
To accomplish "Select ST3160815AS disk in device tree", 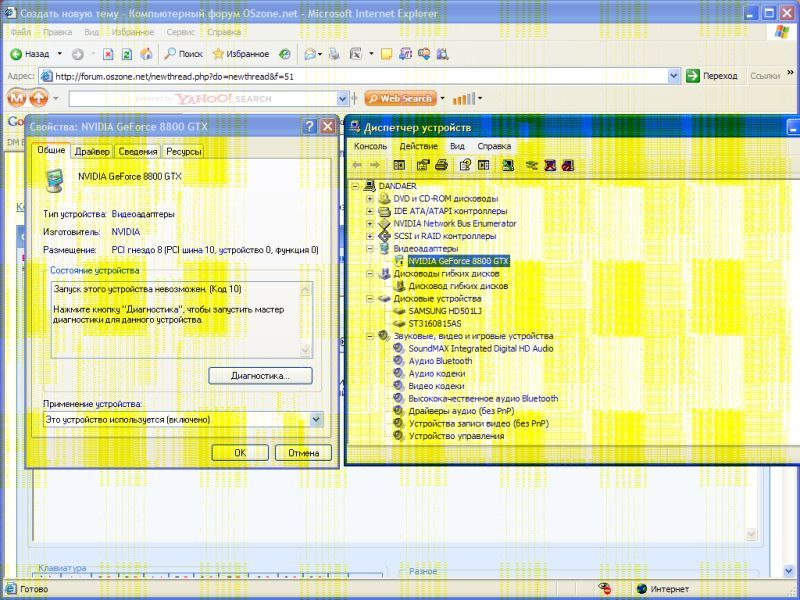I will pos(435,323).
